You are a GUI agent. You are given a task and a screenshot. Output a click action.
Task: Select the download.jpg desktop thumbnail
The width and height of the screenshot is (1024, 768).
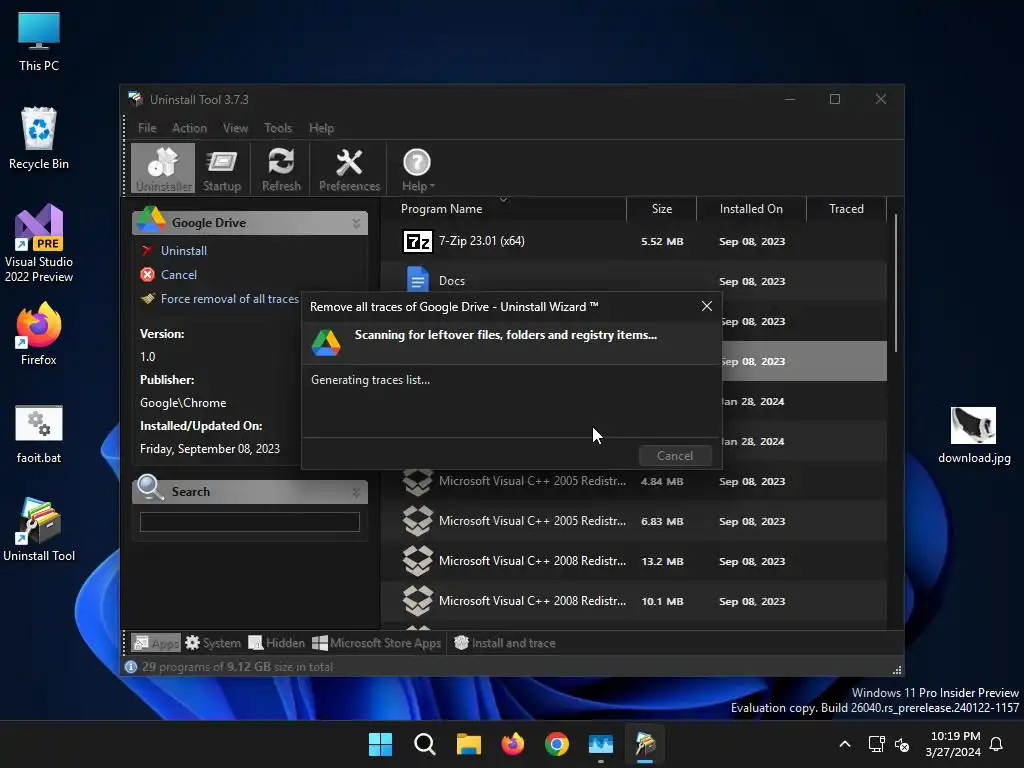tap(974, 434)
